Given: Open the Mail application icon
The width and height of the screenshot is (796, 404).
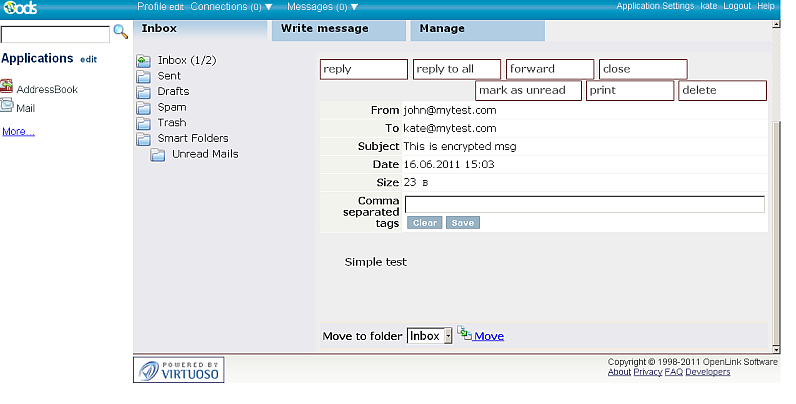Looking at the screenshot, I should [7, 106].
